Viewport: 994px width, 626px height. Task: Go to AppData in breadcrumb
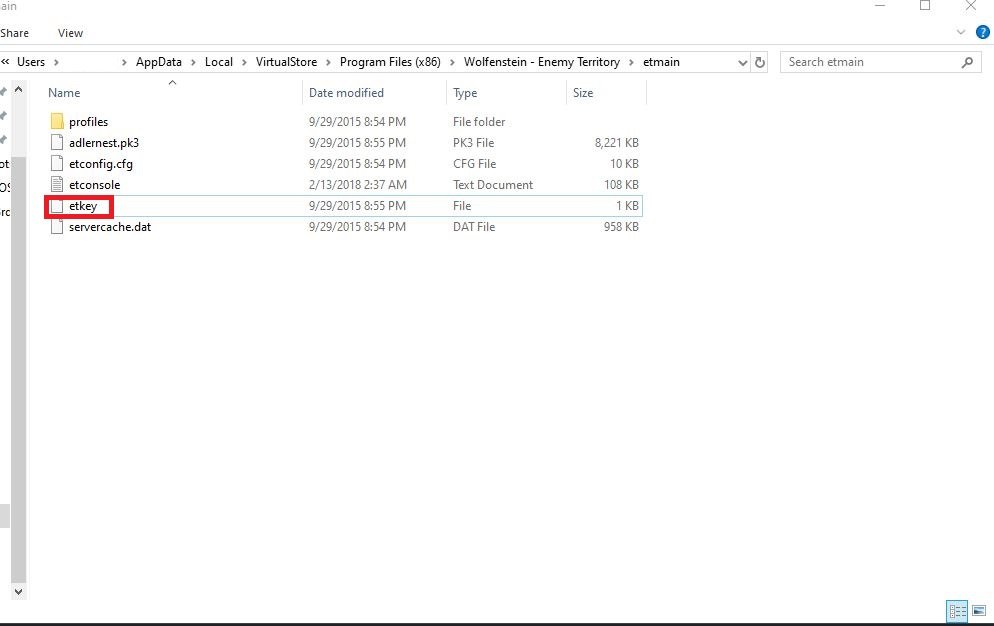[158, 62]
